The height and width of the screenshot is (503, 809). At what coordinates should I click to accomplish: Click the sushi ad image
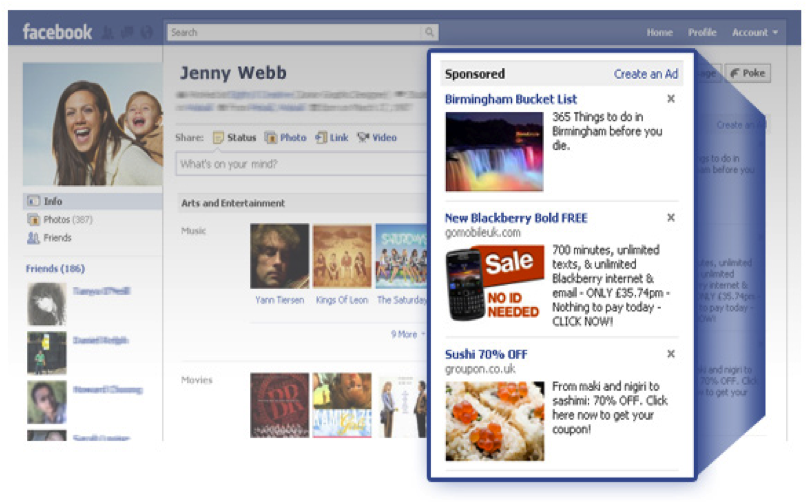494,421
